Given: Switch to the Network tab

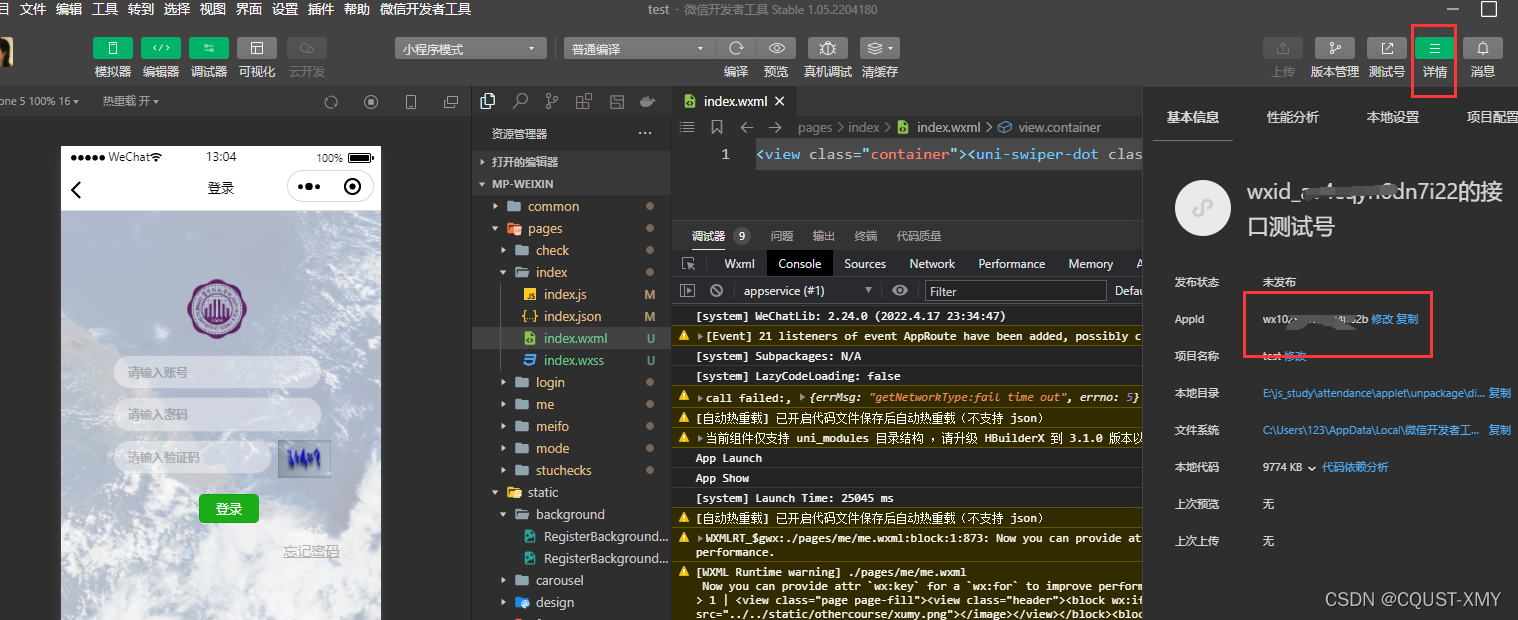Looking at the screenshot, I should (932, 264).
